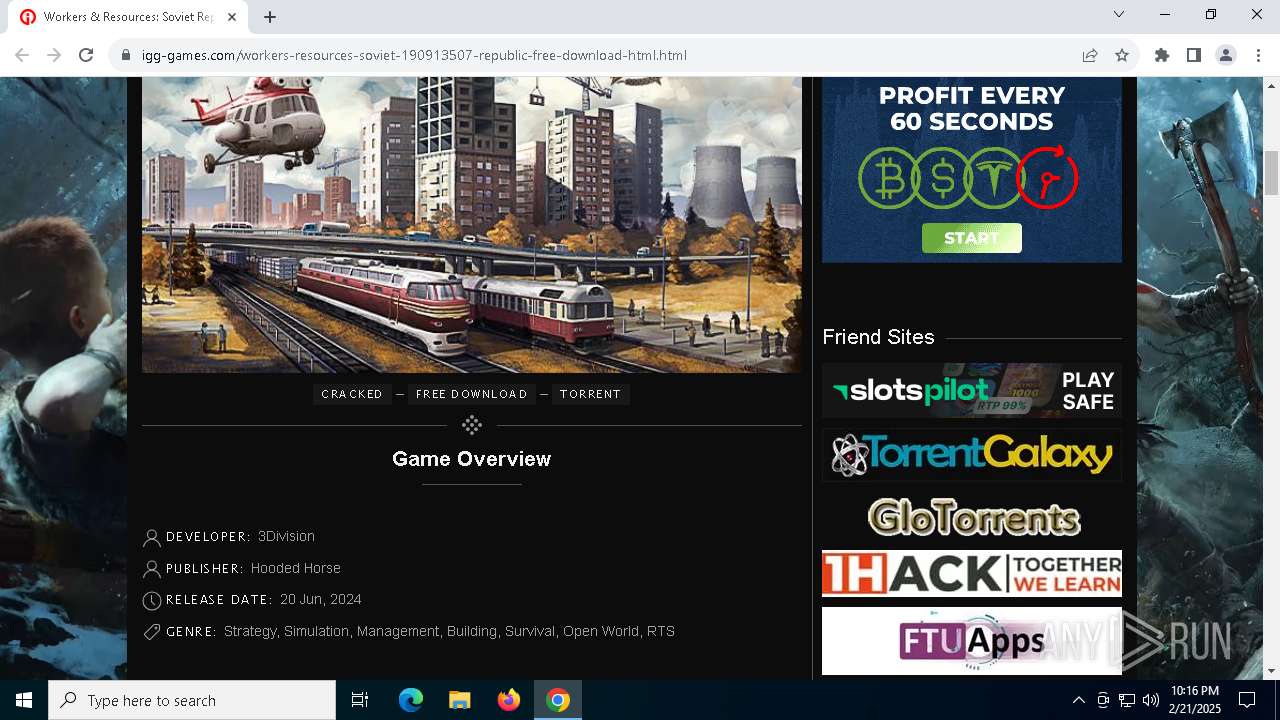Open the CRACKED tag link
Screen dimensions: 1280x720
pos(352,394)
